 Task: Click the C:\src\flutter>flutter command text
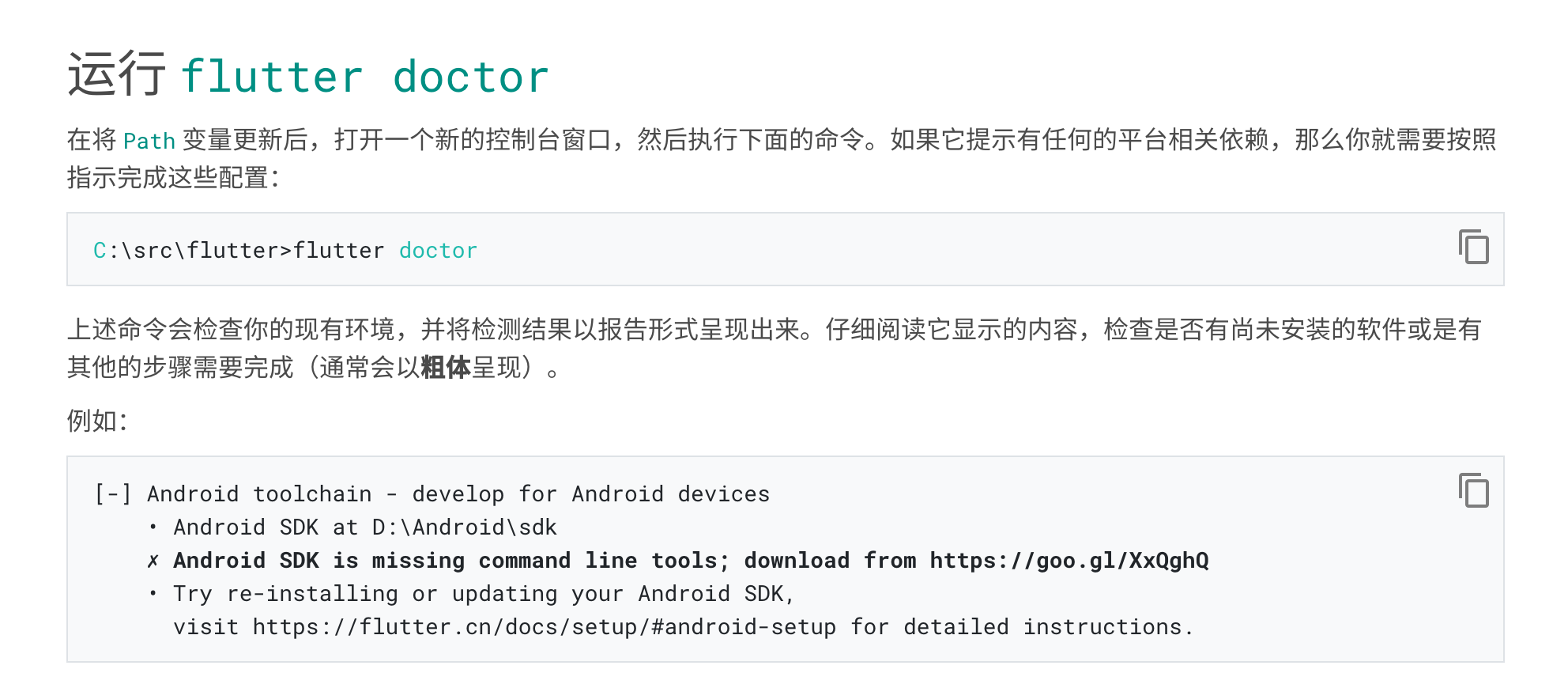tap(239, 251)
